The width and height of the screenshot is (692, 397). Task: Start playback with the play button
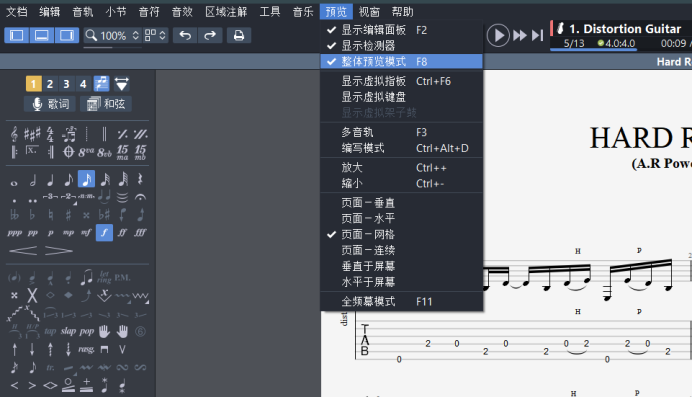tap(498, 35)
